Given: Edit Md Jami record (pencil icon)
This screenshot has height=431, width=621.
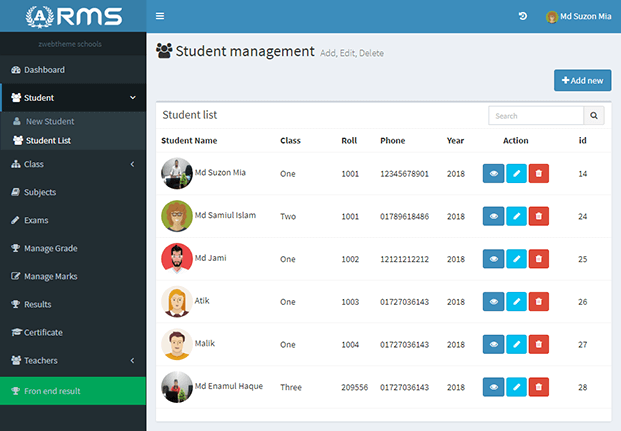Looking at the screenshot, I should [516, 259].
